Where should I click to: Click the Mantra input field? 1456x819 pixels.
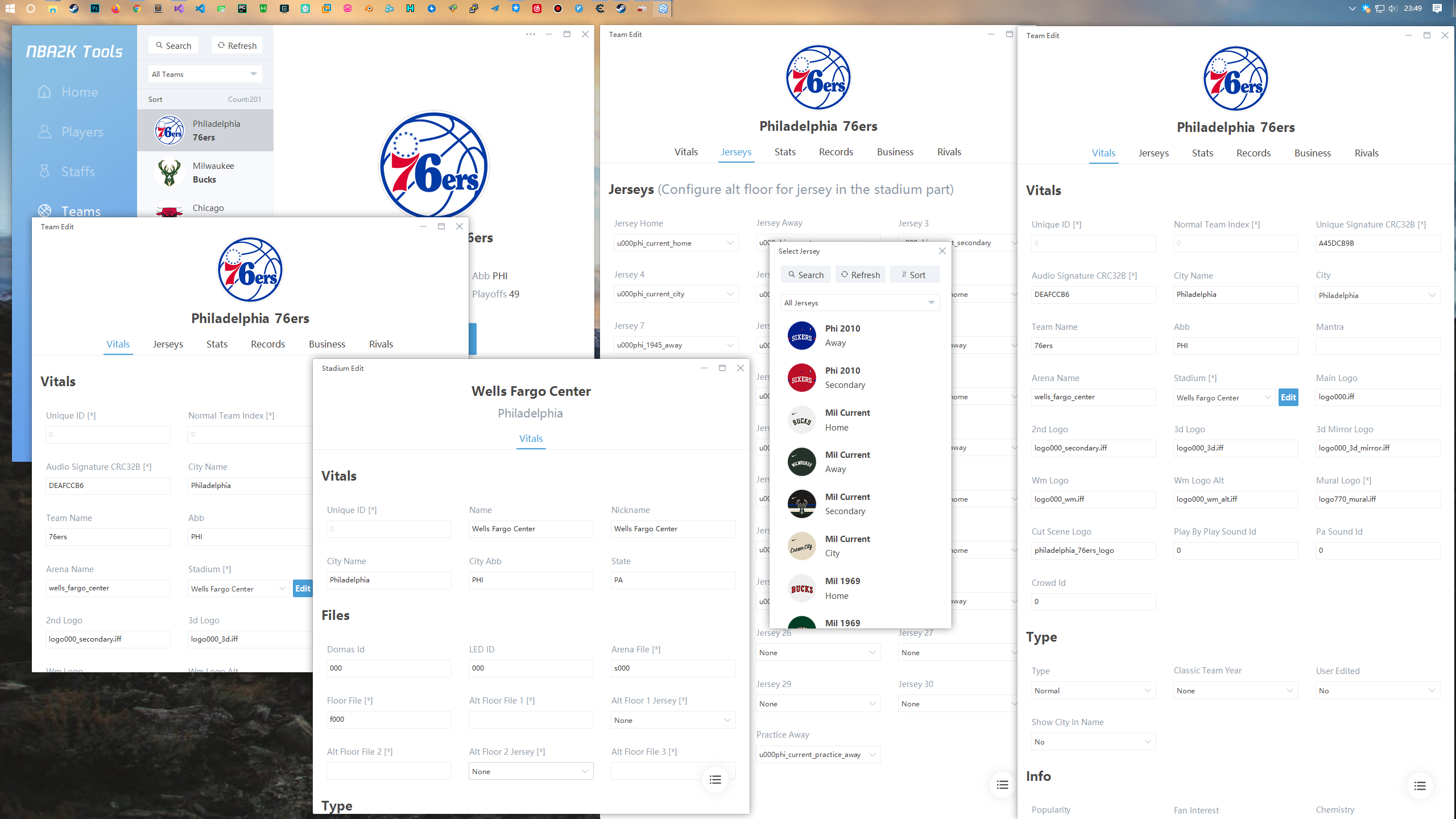[1378, 346]
